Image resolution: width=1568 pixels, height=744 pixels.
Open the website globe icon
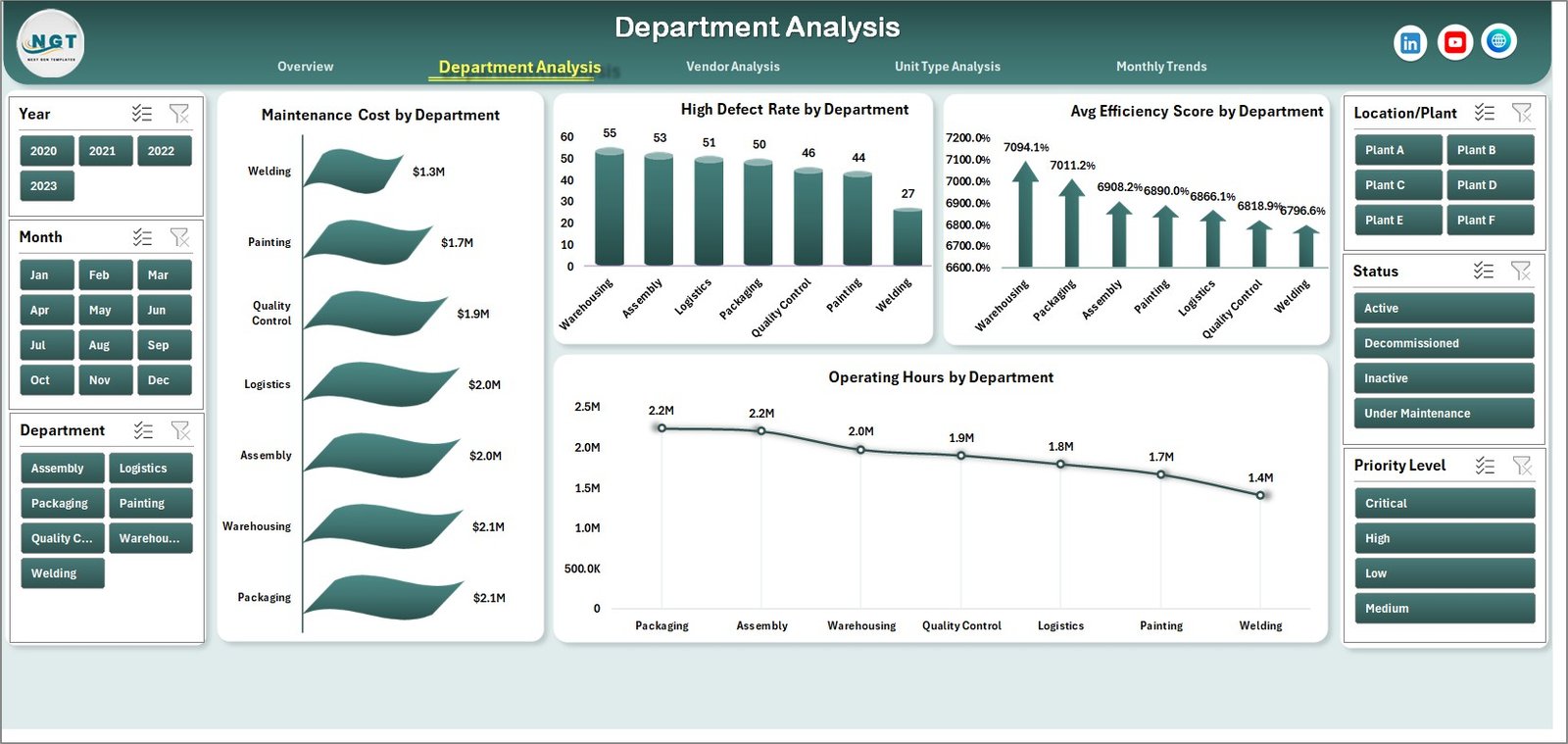click(x=1498, y=41)
